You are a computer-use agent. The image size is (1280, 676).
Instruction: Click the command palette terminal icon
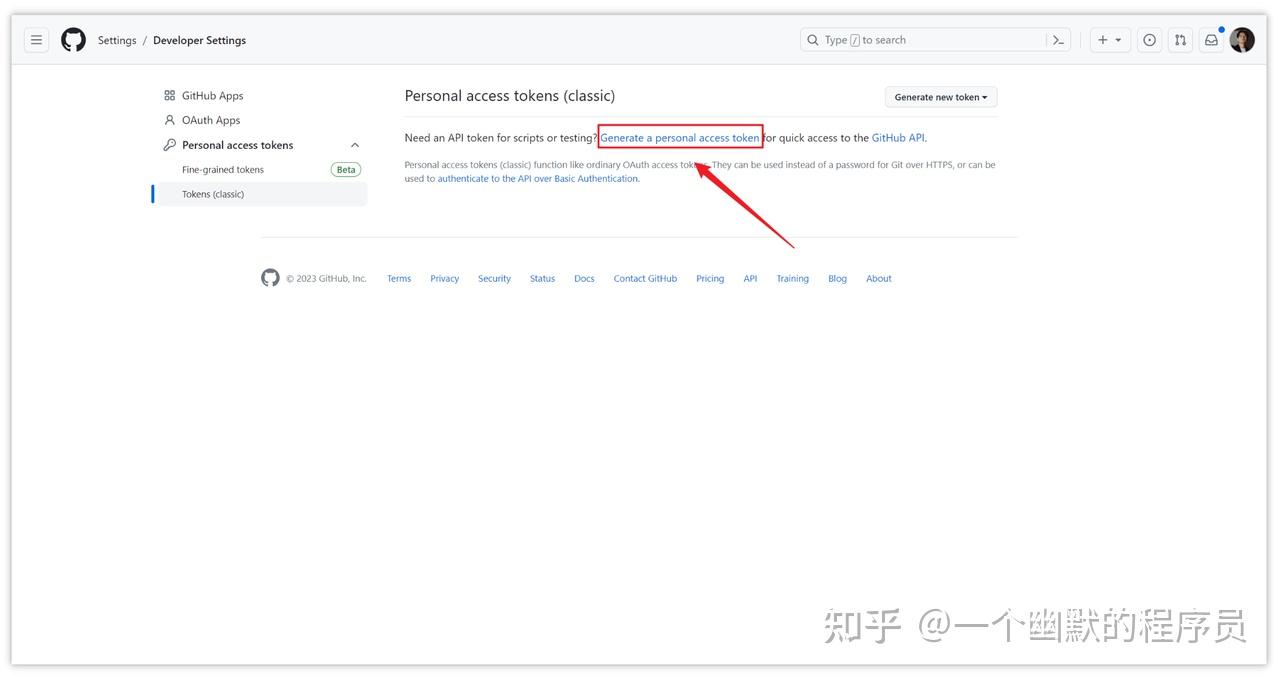1059,39
